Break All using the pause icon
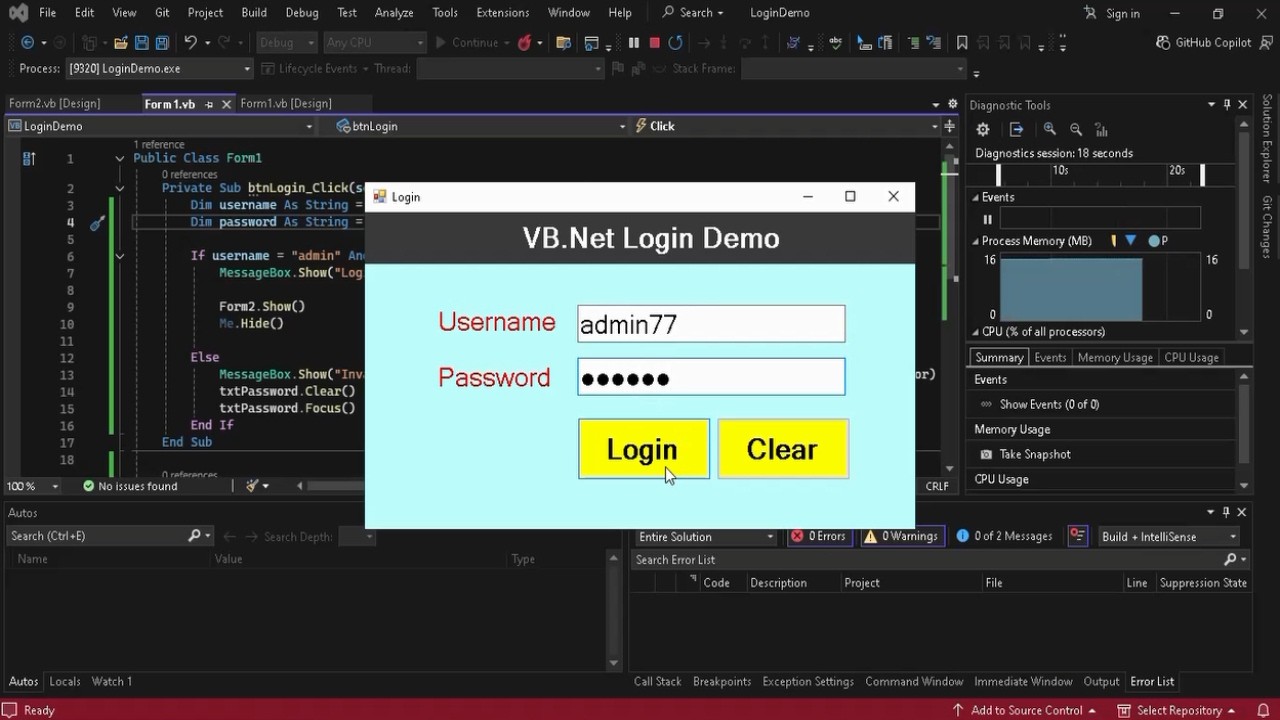 633,43
